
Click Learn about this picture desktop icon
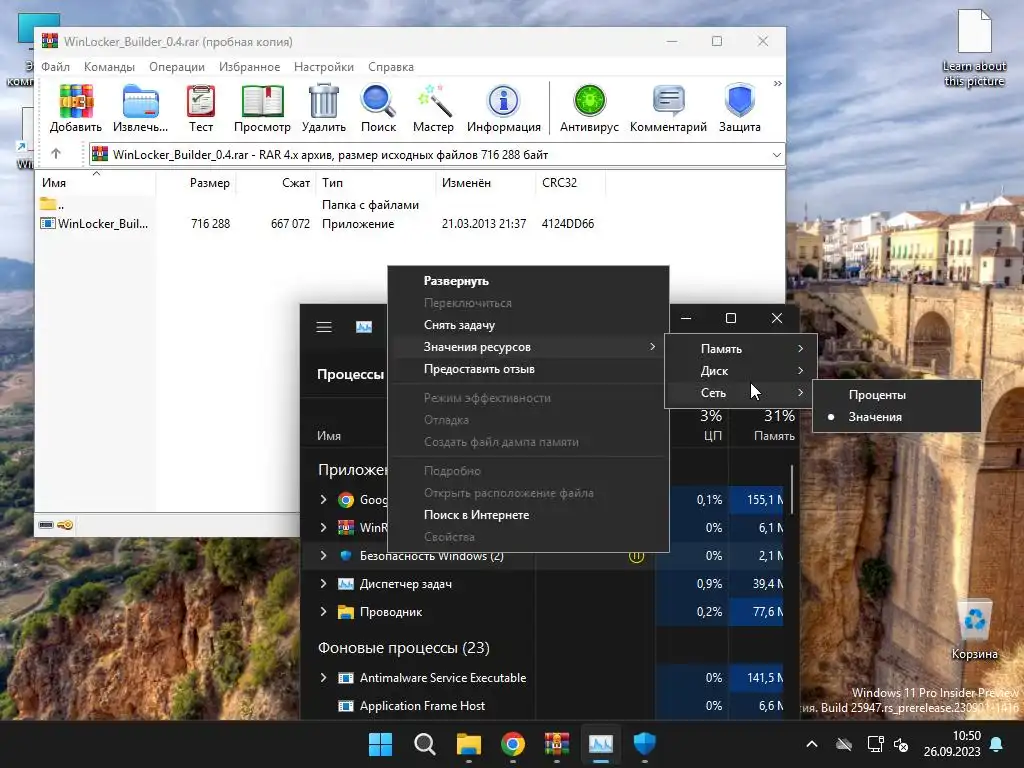pos(974,47)
